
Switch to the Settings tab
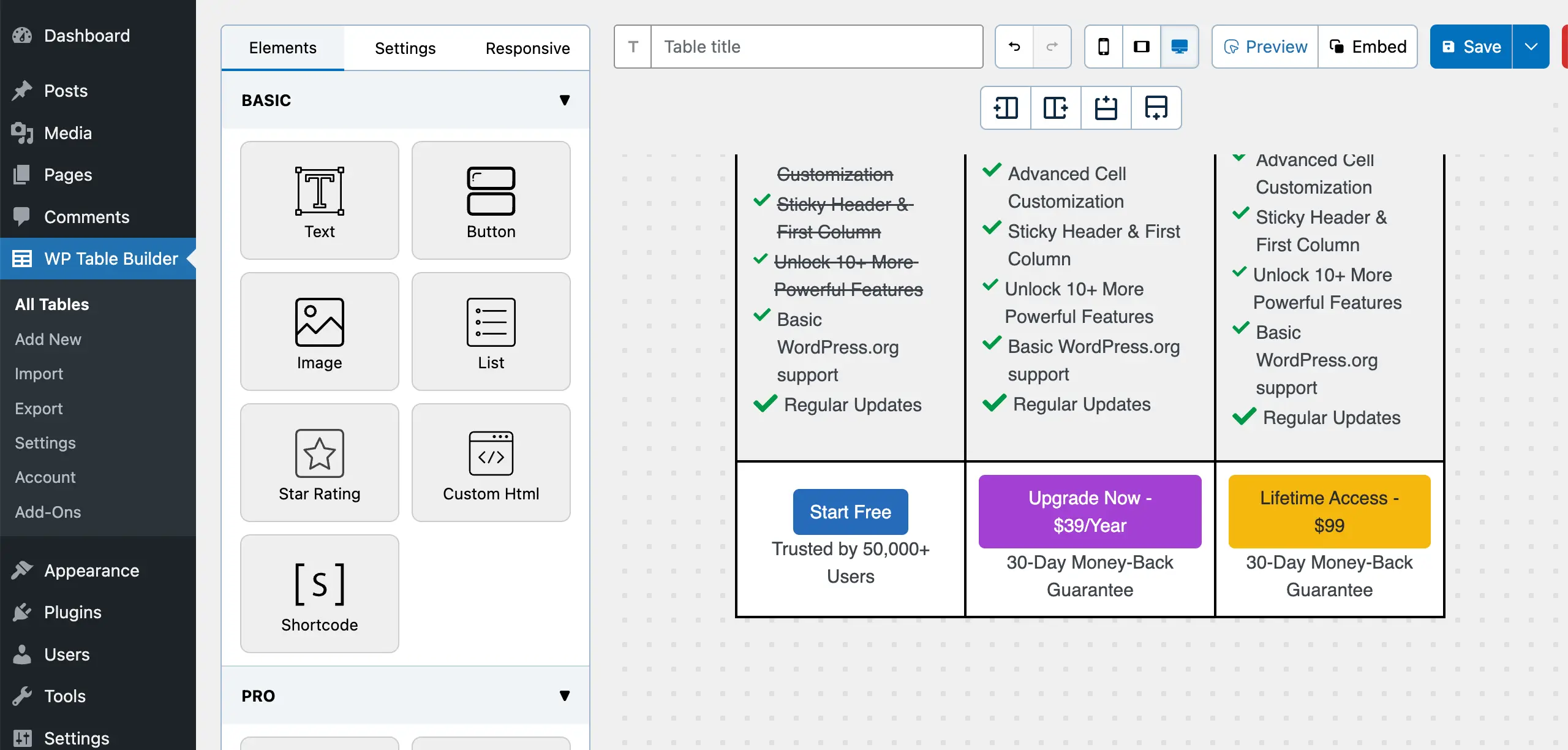click(x=405, y=48)
